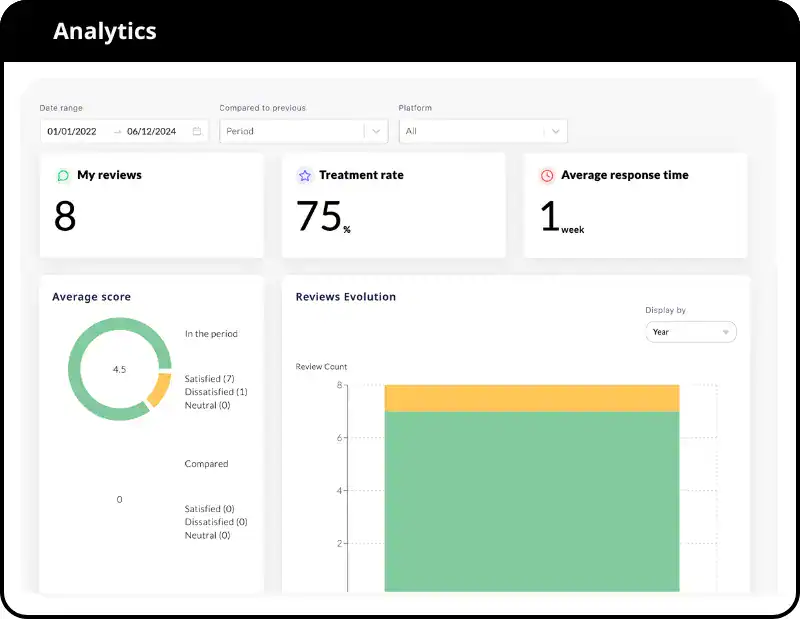This screenshot has width=800, height=619.
Task: Click the arrow between the two dates
Action: point(118,131)
